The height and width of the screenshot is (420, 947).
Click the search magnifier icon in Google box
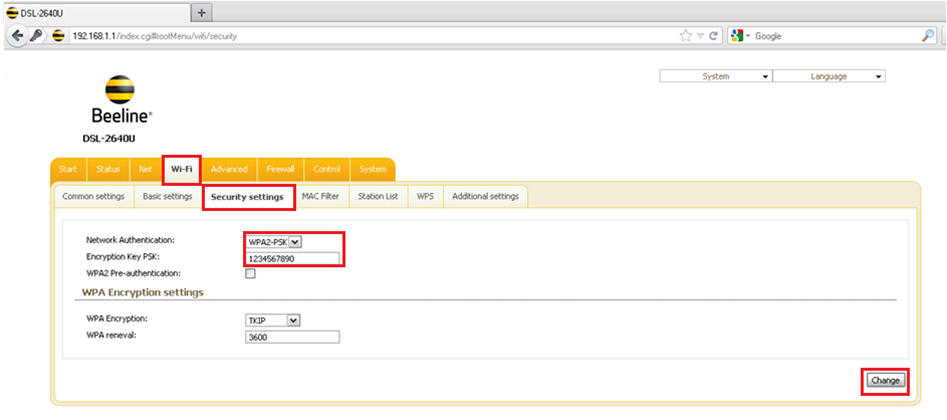(x=927, y=35)
